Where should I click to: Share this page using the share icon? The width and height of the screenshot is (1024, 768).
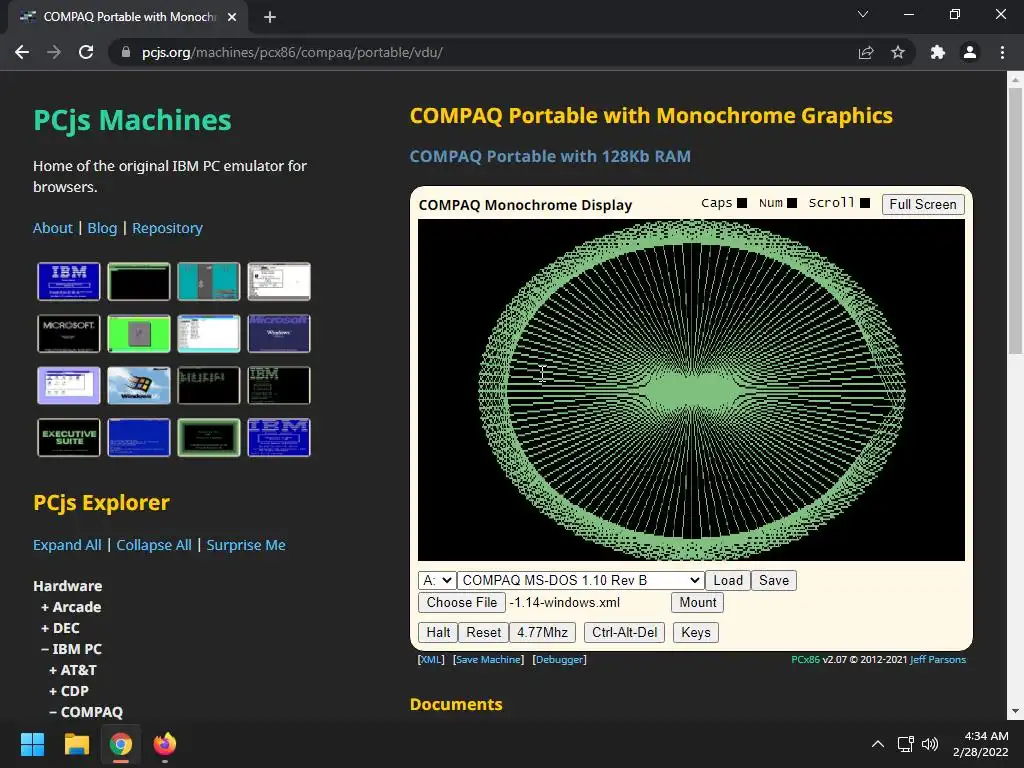tap(866, 52)
